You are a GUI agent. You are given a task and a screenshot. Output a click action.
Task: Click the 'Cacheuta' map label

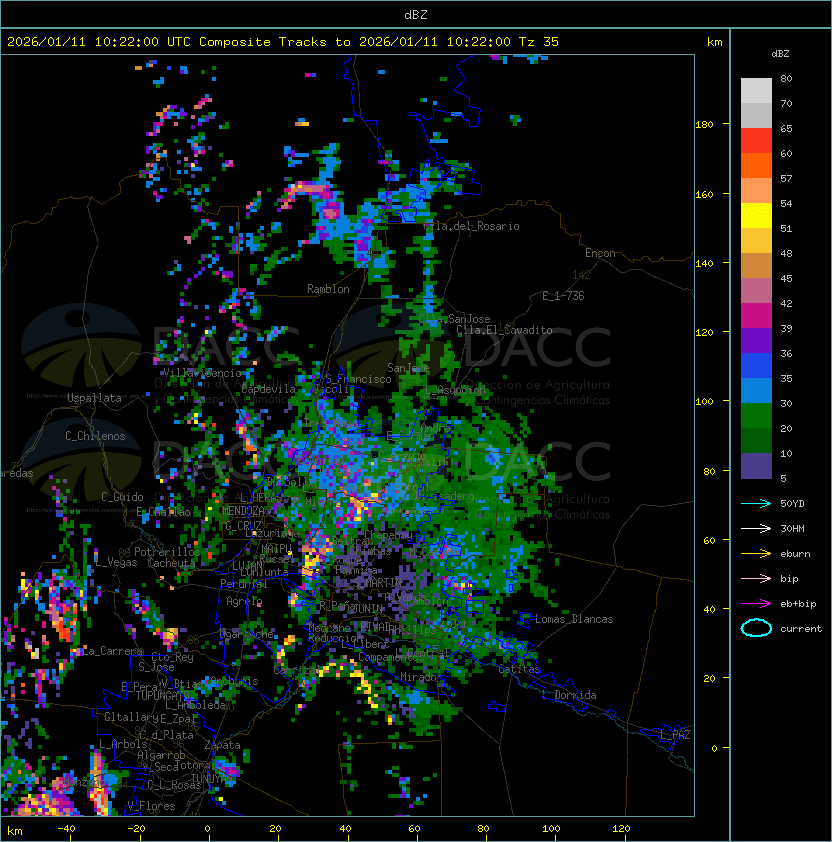click(x=171, y=563)
